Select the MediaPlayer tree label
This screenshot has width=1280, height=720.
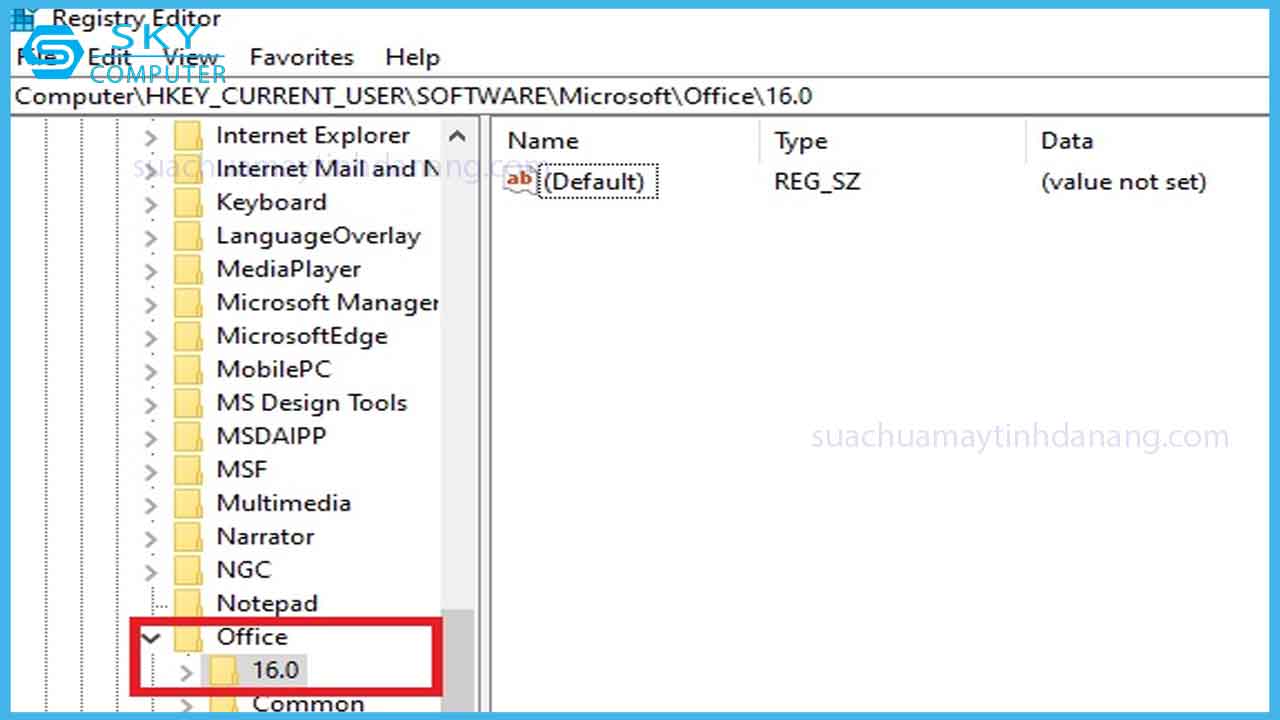(288, 270)
